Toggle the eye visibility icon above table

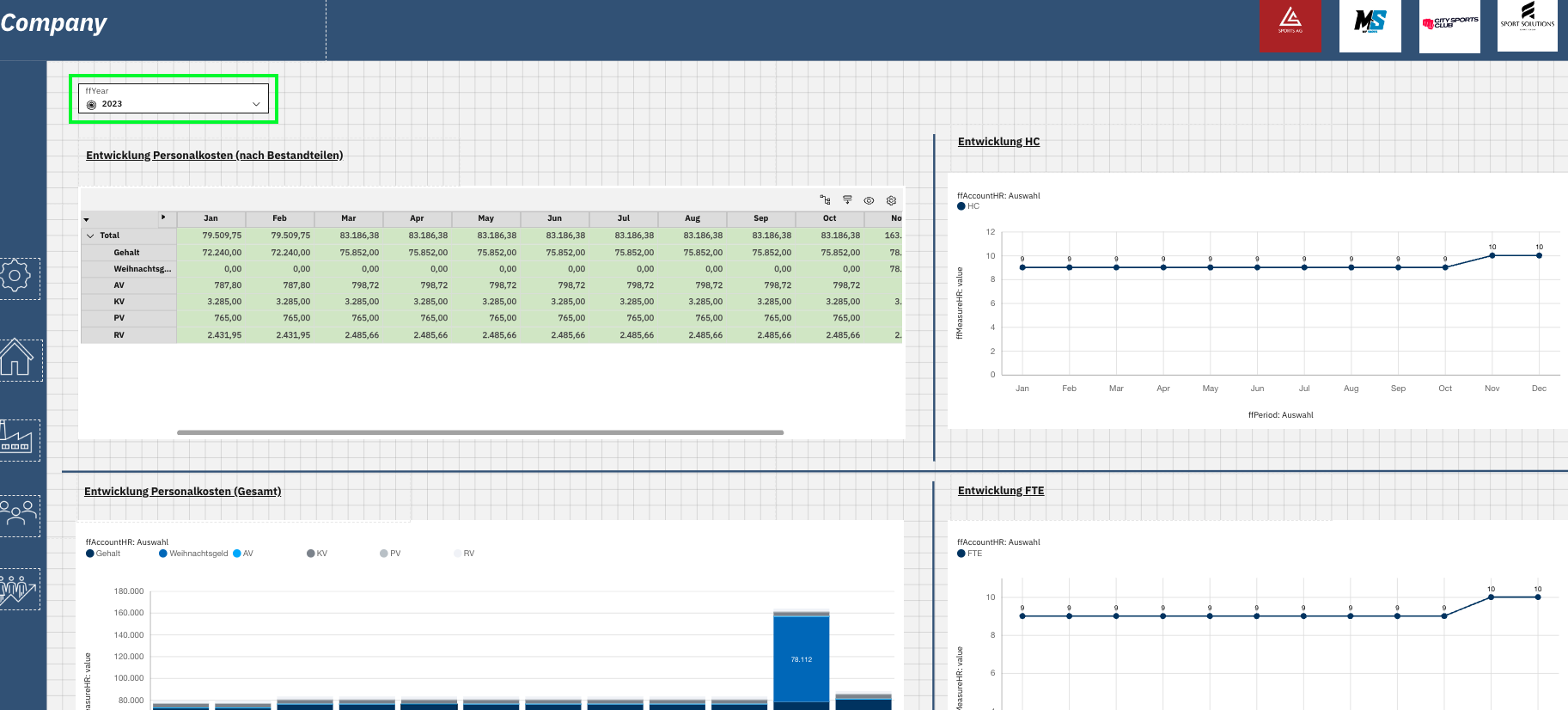(869, 200)
